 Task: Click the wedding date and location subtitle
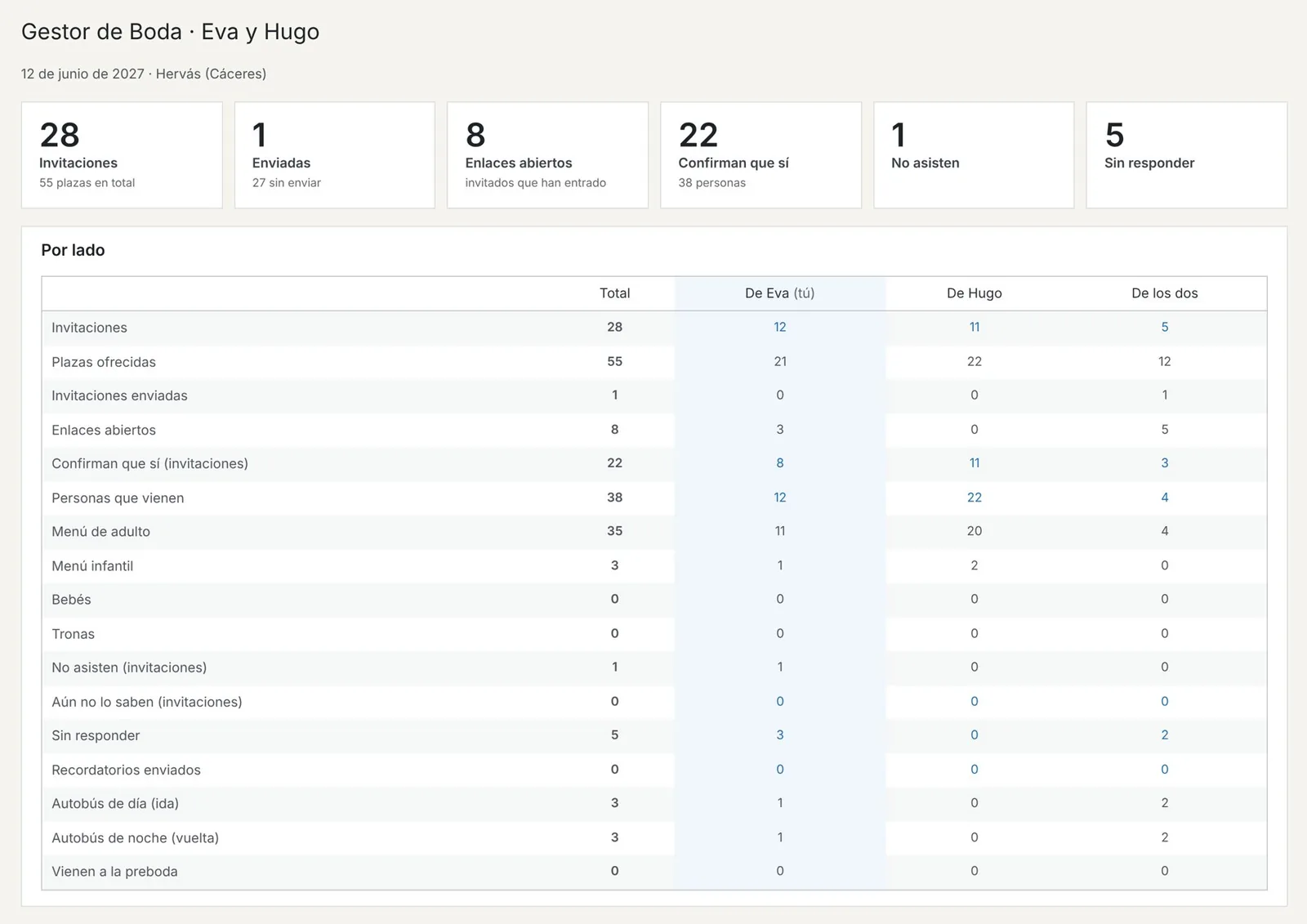point(144,74)
